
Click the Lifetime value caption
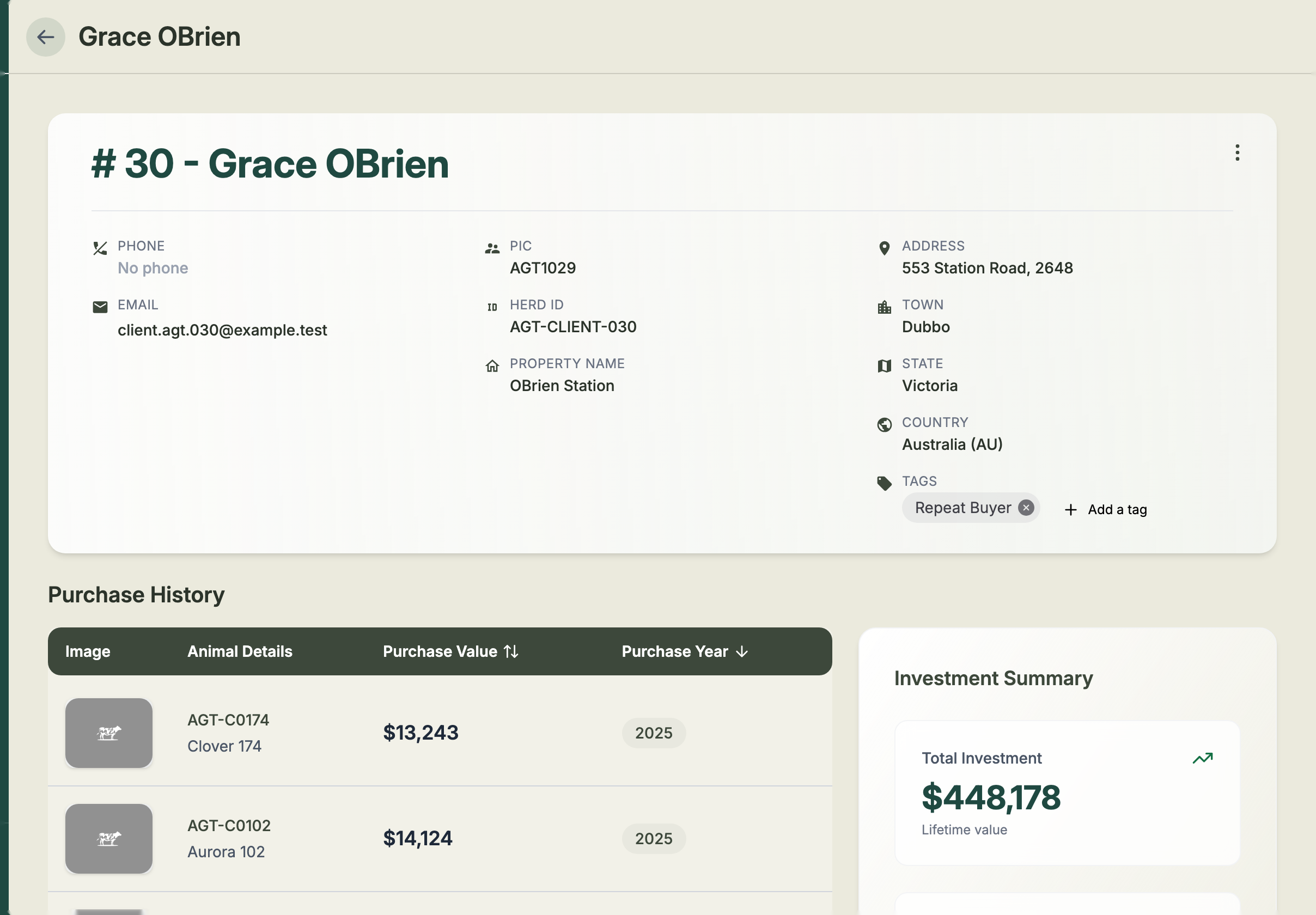[964, 829]
